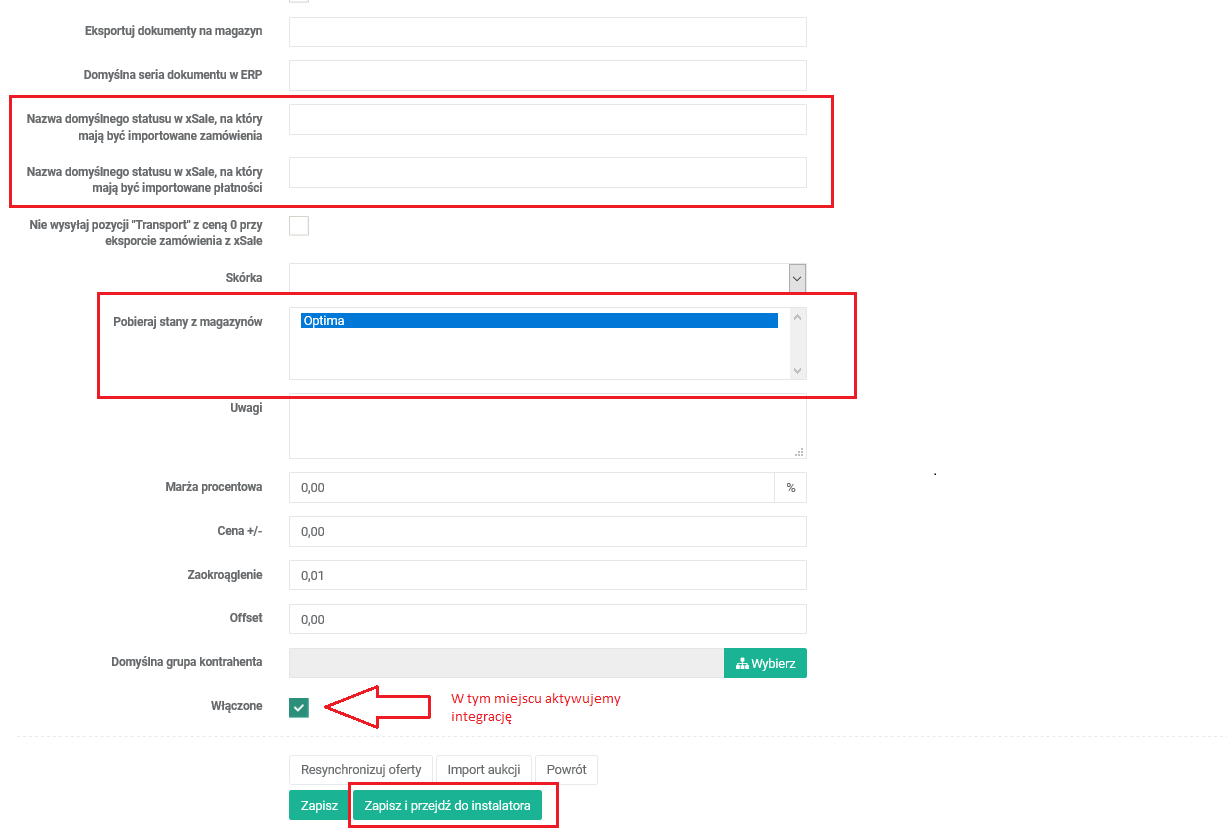Uncheck the Włączone checkbox

[x=299, y=707]
